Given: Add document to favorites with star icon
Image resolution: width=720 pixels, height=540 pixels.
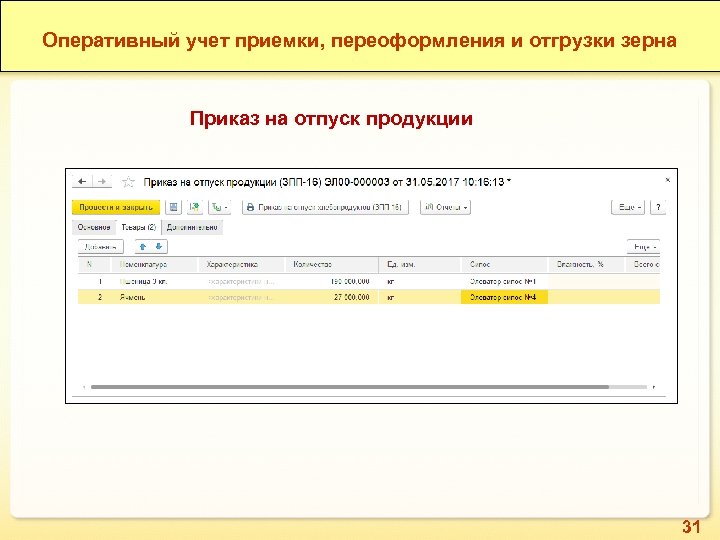Looking at the screenshot, I should [x=129, y=182].
